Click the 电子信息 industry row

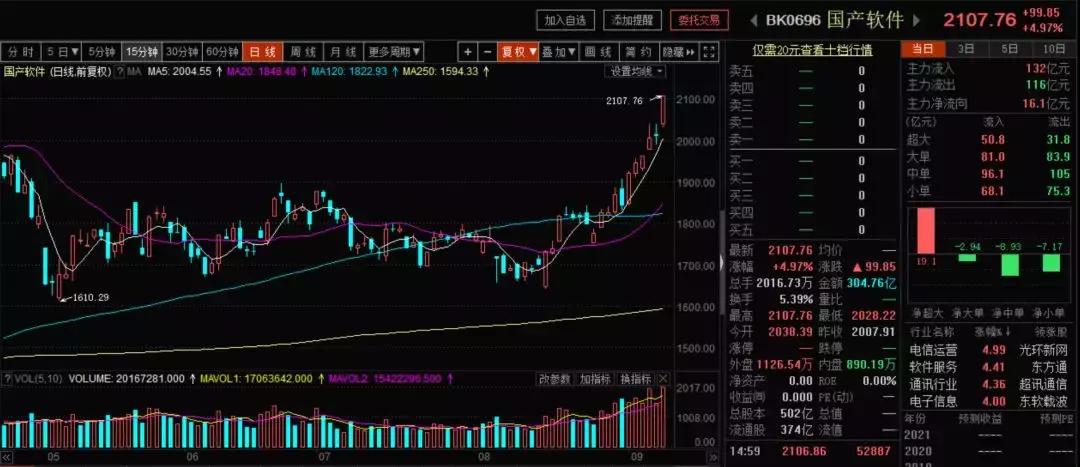click(x=988, y=402)
